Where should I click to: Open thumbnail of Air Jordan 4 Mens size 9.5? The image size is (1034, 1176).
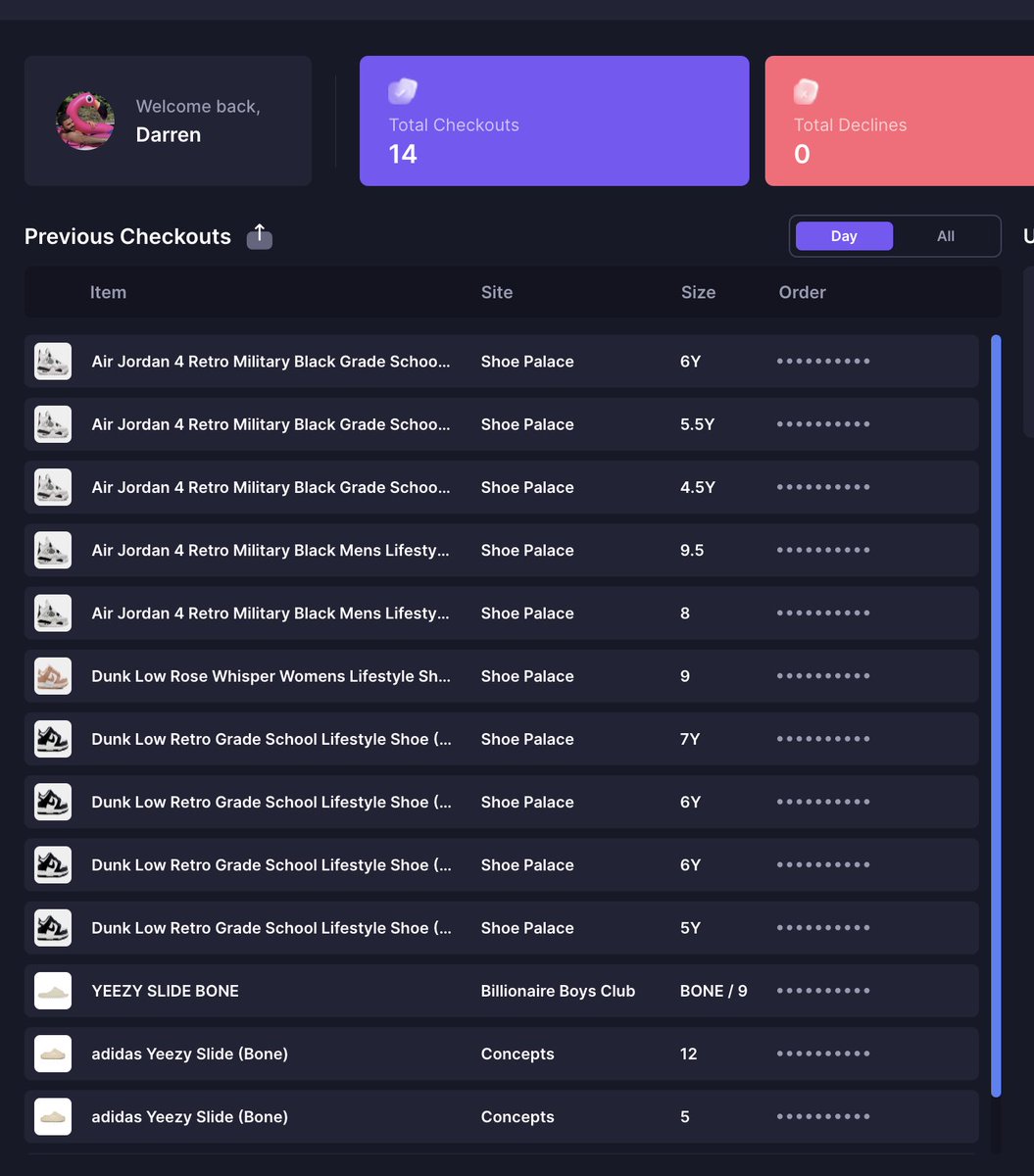pos(53,550)
